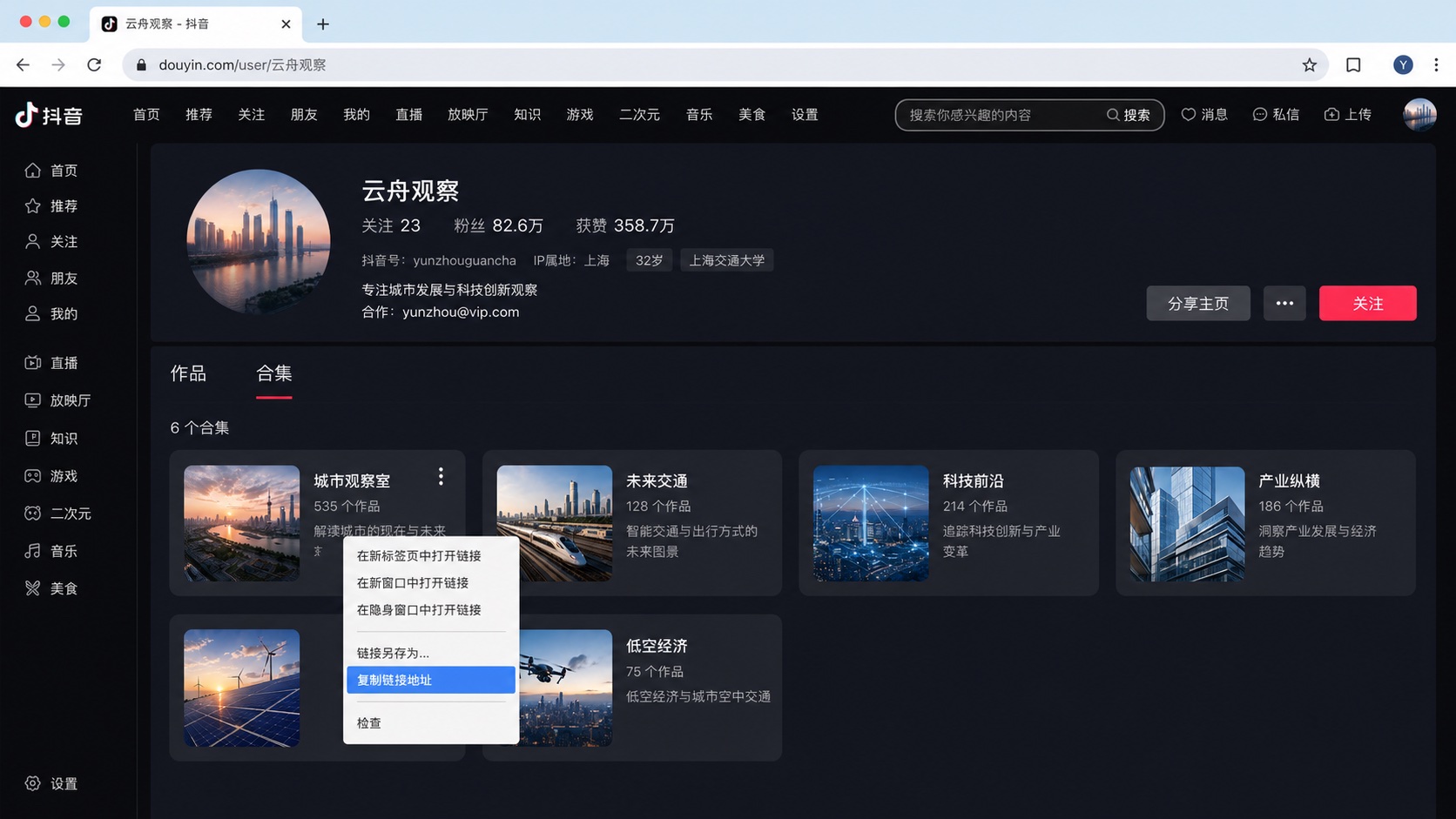Open 直播 in the top navigation
Image resolution: width=1456 pixels, height=819 pixels.
tap(408, 114)
